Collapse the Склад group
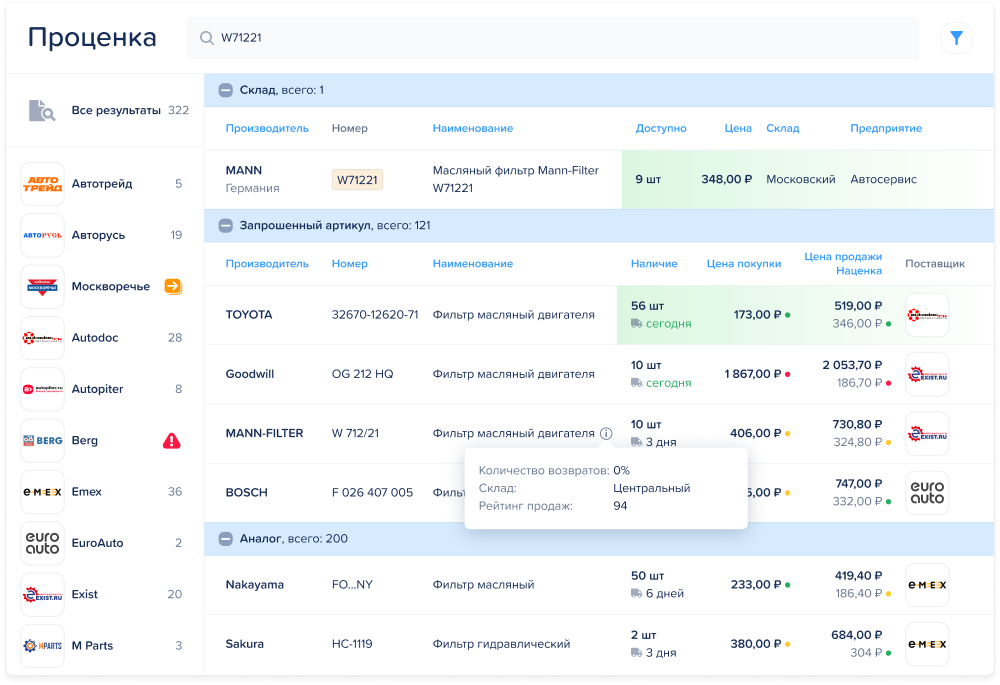The width and height of the screenshot is (1000, 685). [226, 91]
